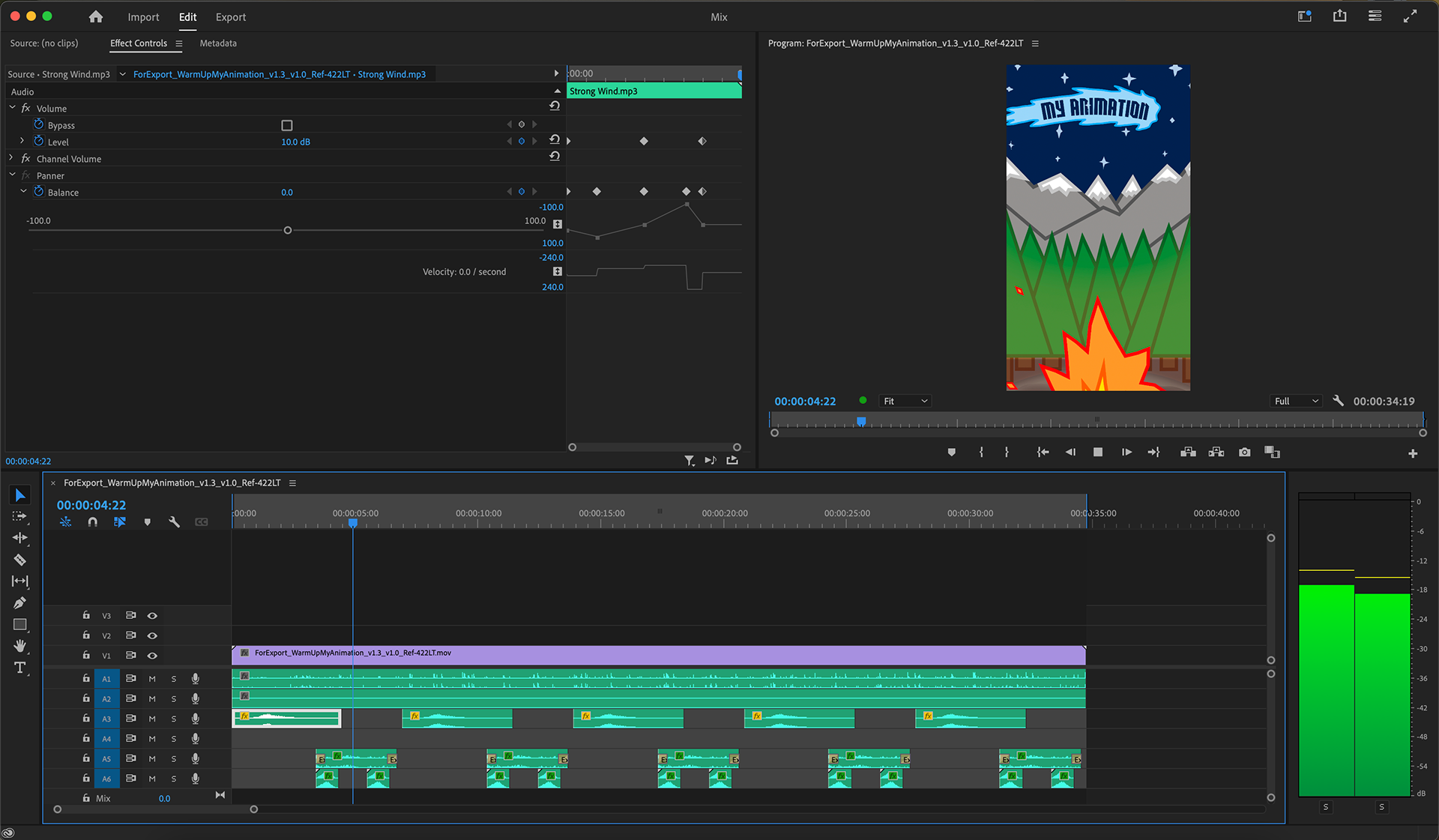Click Export Frame camera icon
Viewport: 1439px width, 840px height.
click(x=1245, y=453)
